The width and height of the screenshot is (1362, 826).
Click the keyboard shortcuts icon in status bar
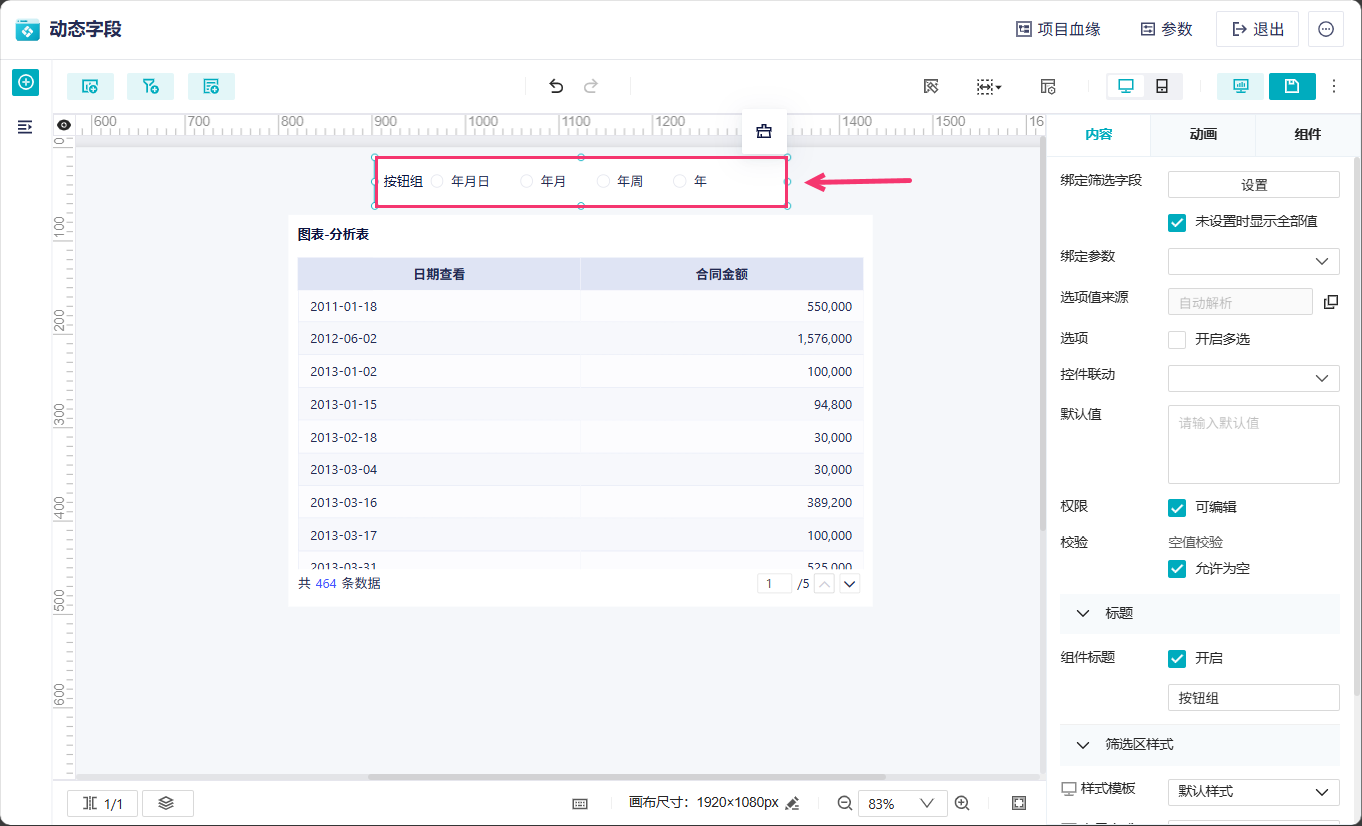(x=580, y=803)
